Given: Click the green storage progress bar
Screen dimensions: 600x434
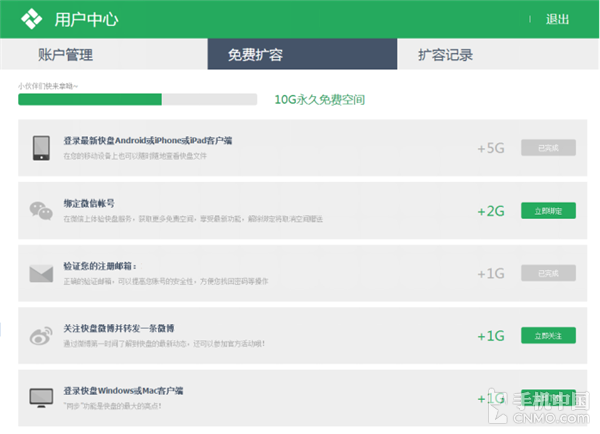Looking at the screenshot, I should tap(90, 99).
